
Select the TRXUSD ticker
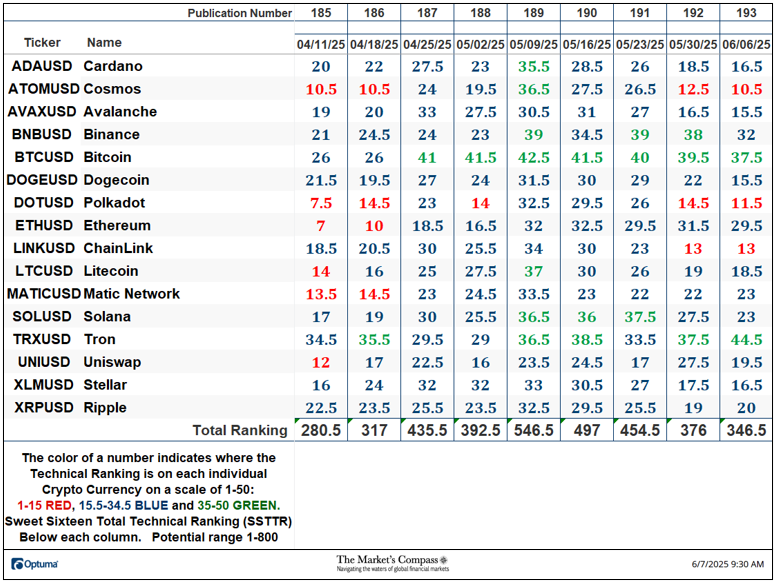tap(42, 339)
